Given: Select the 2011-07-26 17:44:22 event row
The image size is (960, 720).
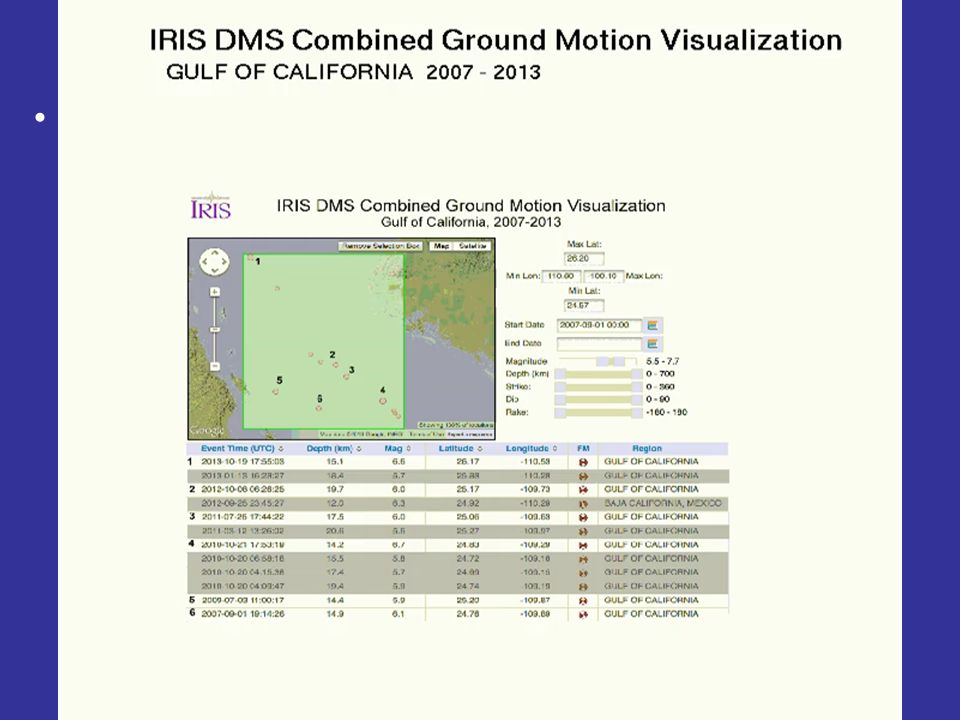Looking at the screenshot, I should tap(457, 517).
